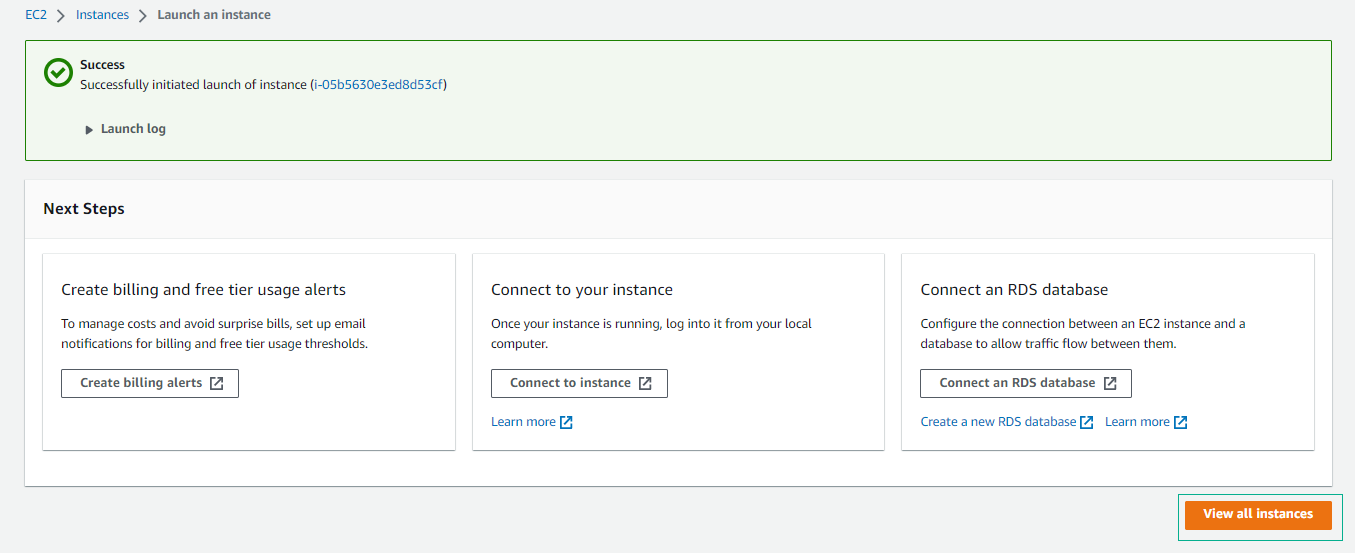Click external link icon on Create billing alerts
Image resolution: width=1355 pixels, height=553 pixels.
(x=217, y=383)
